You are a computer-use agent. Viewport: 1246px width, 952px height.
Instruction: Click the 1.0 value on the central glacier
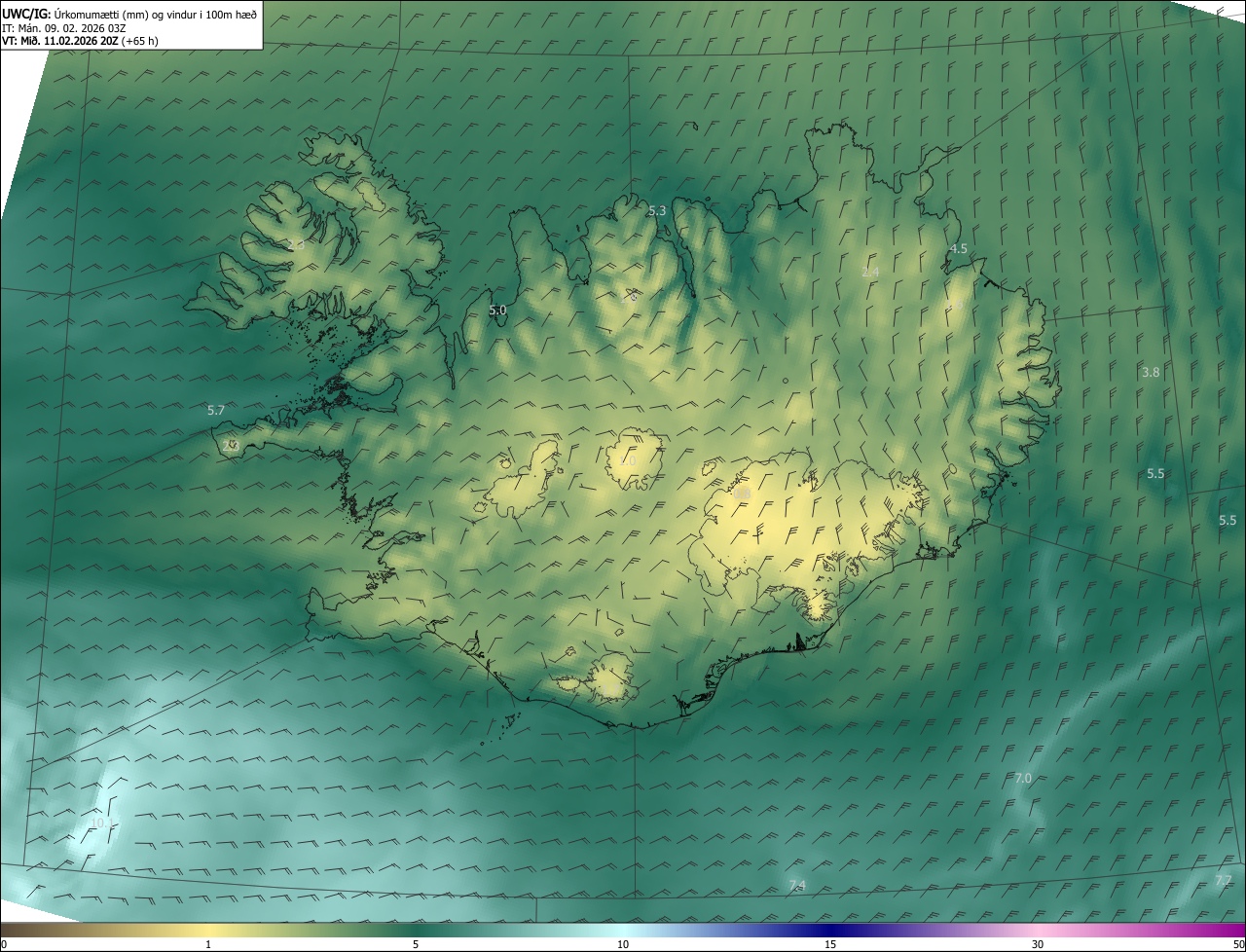pyautogui.click(x=629, y=461)
